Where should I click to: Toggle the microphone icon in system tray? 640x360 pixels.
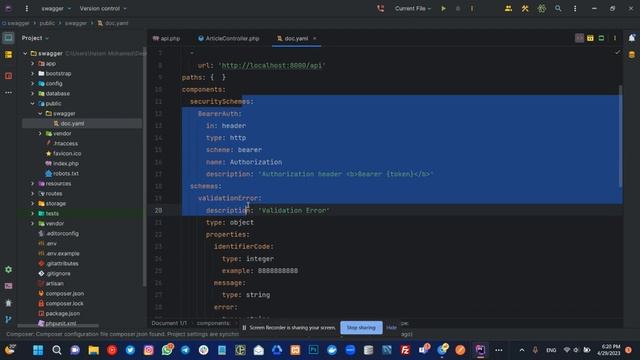[535, 350]
